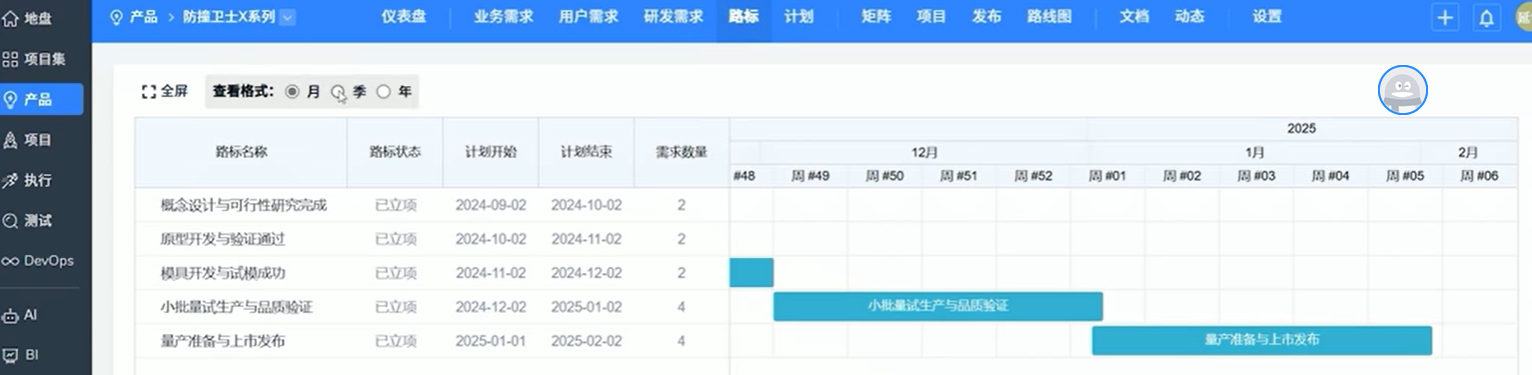
Task: Click the unlabeled Gantt bar in 模具开发与试模成功 row
Action: [752, 272]
